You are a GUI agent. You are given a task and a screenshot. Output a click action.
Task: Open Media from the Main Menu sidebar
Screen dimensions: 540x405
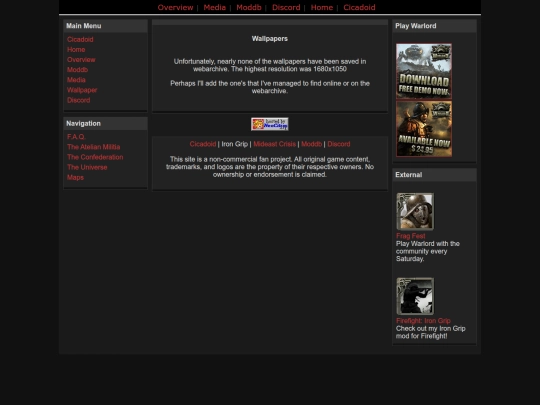[x=76, y=80]
